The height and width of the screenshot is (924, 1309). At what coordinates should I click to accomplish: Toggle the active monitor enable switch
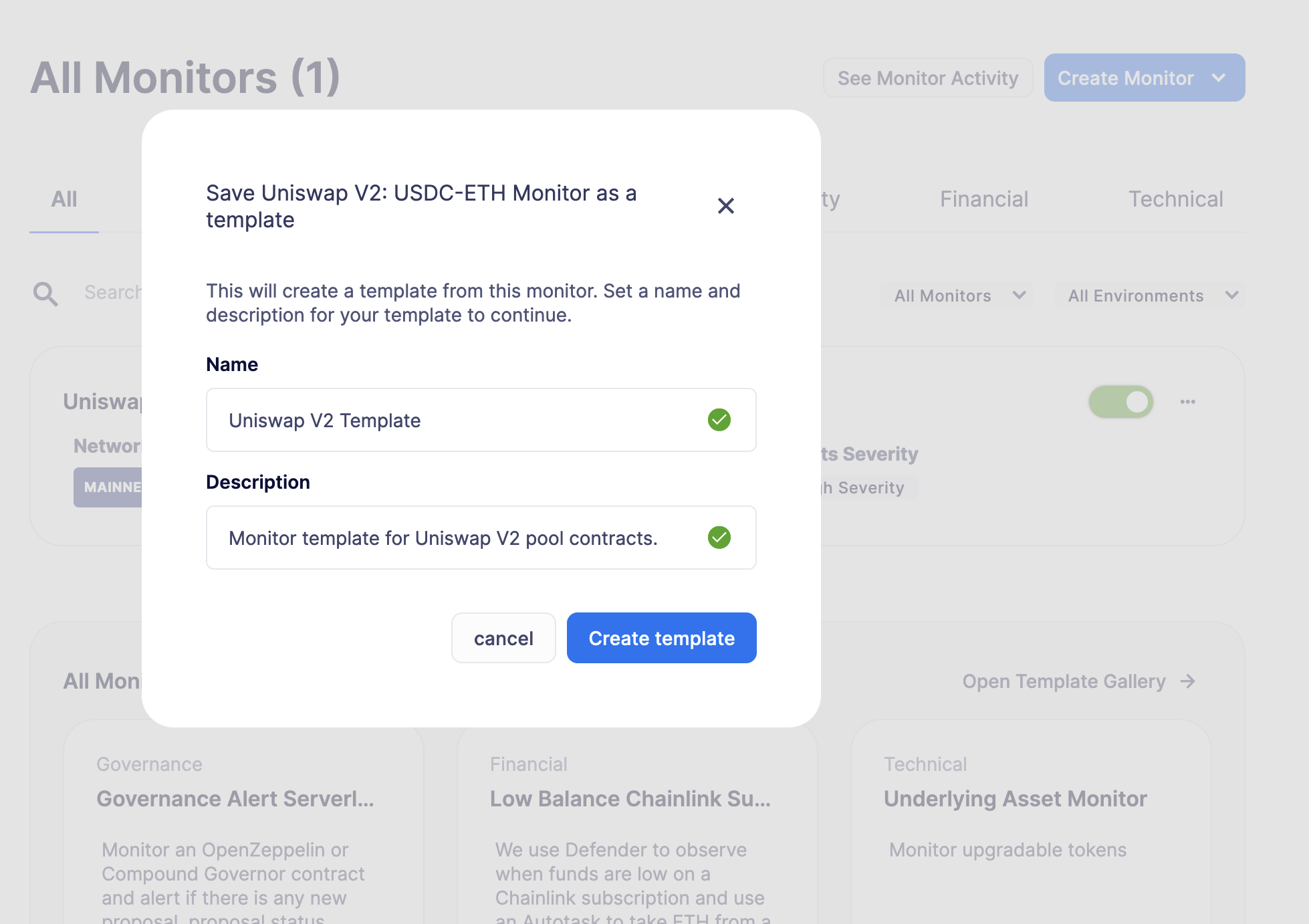coord(1119,400)
